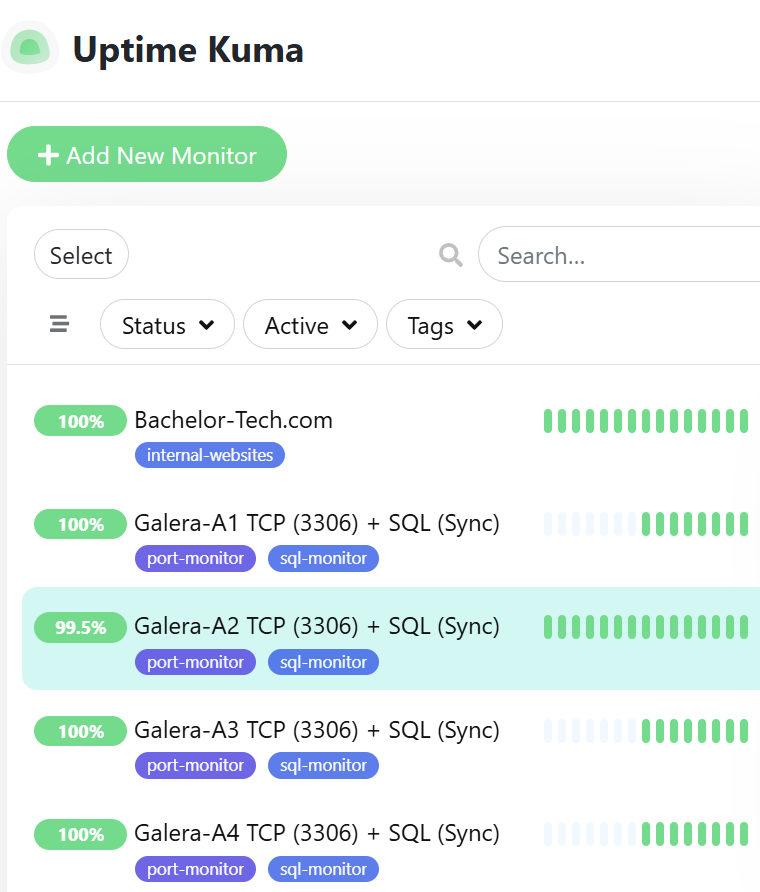Click the port-monitor tag under Galera-A3
This screenshot has width=760, height=892.
(195, 765)
